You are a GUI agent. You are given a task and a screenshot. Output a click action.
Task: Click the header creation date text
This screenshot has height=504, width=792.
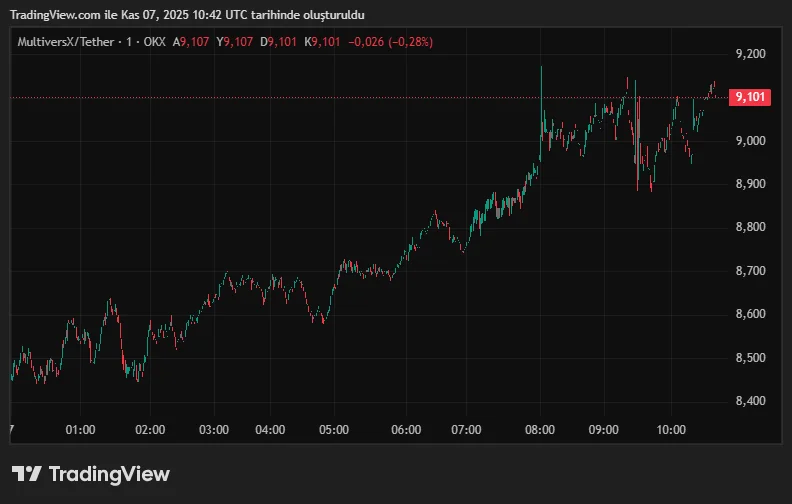(x=187, y=15)
